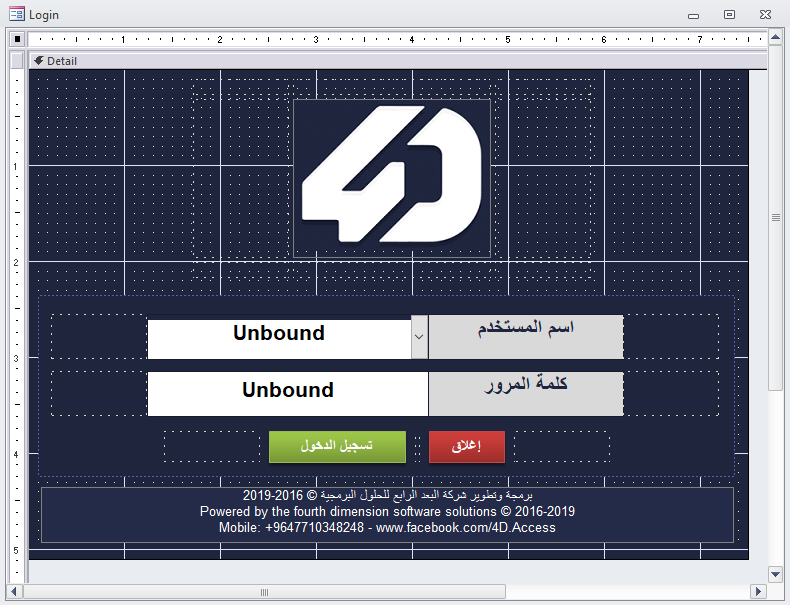Click the horizontal scrollbar right arrow
The image size is (790, 605).
point(758,591)
